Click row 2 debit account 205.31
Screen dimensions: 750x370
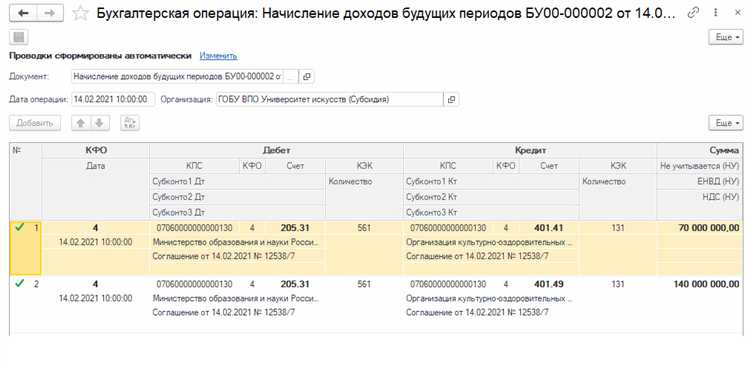pos(295,284)
